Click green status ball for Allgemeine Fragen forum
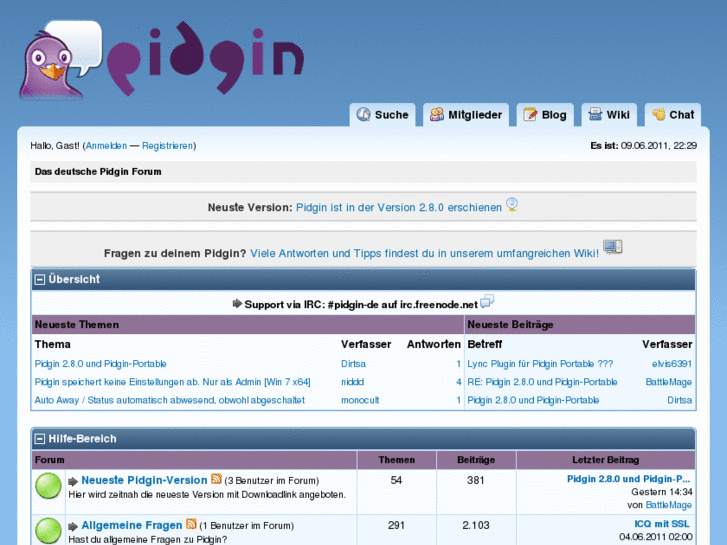The image size is (727, 545). tap(48, 530)
